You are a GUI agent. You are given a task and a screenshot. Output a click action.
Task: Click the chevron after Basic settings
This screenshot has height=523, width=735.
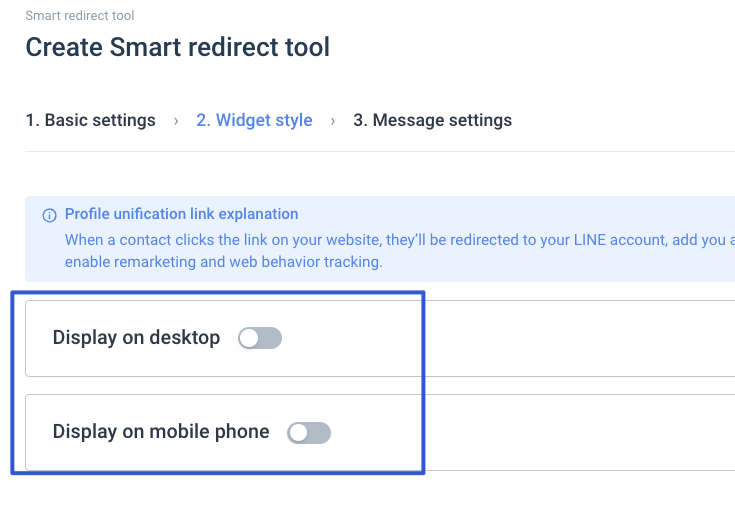pos(176,121)
